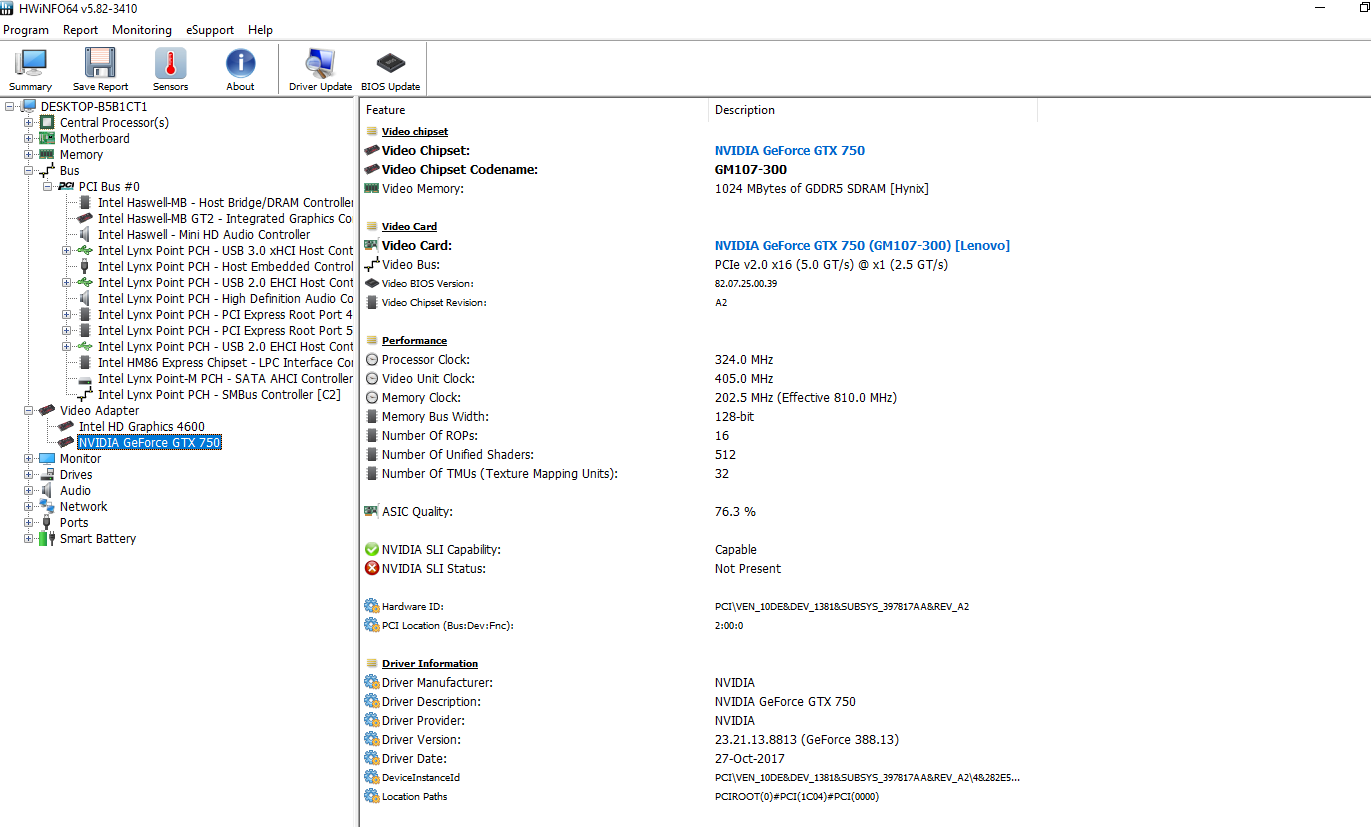This screenshot has width=1371, height=827.
Task: Open the Report menu
Action: point(81,30)
